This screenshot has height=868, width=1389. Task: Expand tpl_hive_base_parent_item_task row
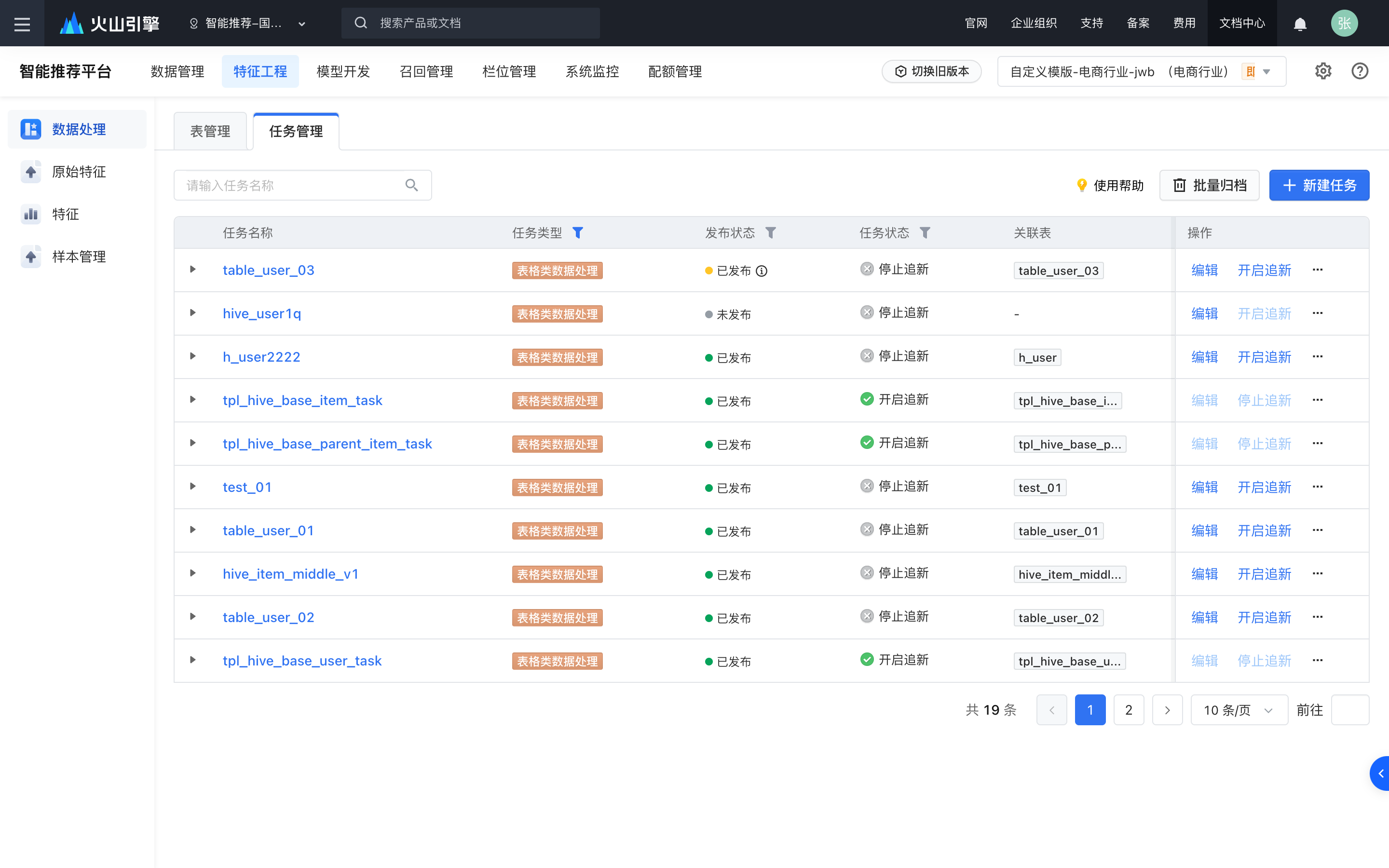click(x=193, y=443)
